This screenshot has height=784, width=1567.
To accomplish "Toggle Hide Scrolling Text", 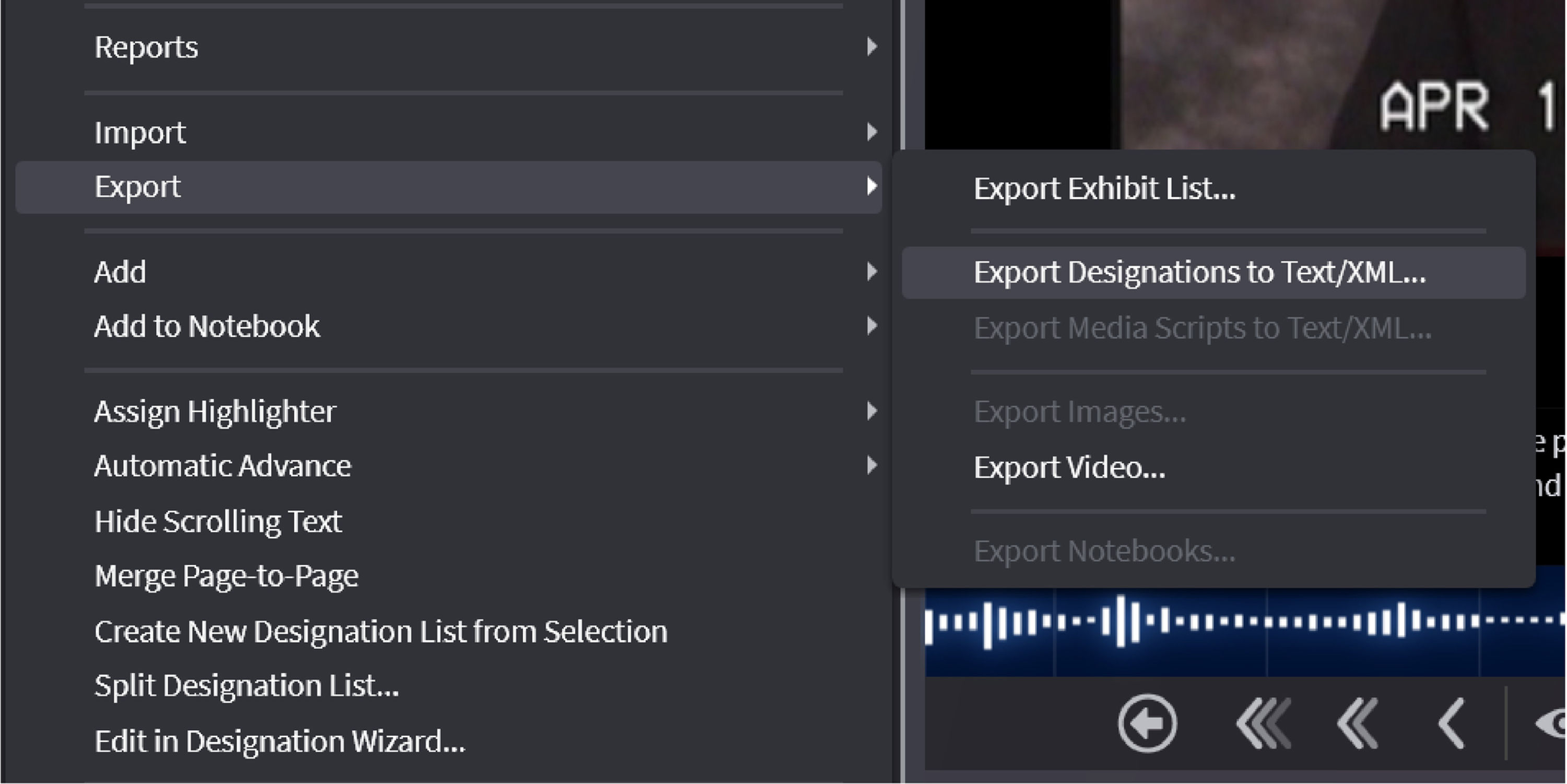I will 218,522.
